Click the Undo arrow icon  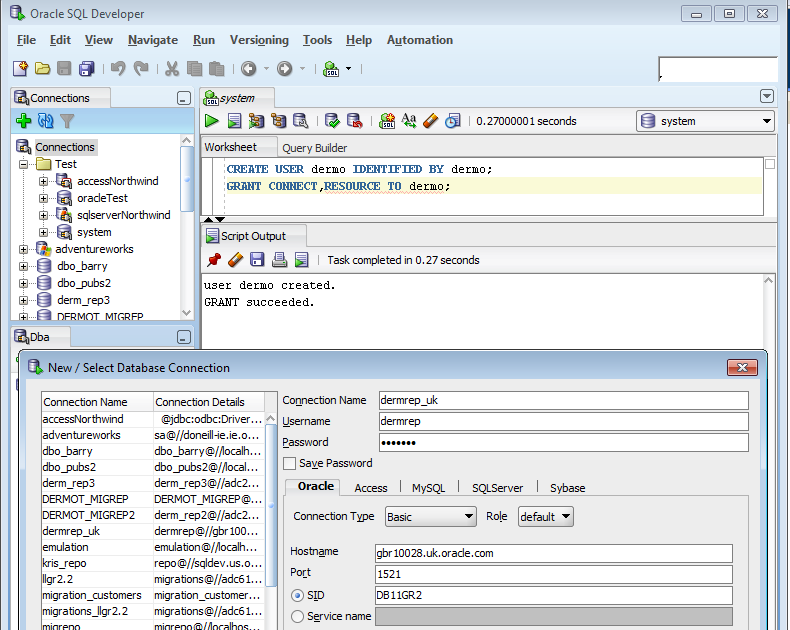pyautogui.click(x=118, y=68)
